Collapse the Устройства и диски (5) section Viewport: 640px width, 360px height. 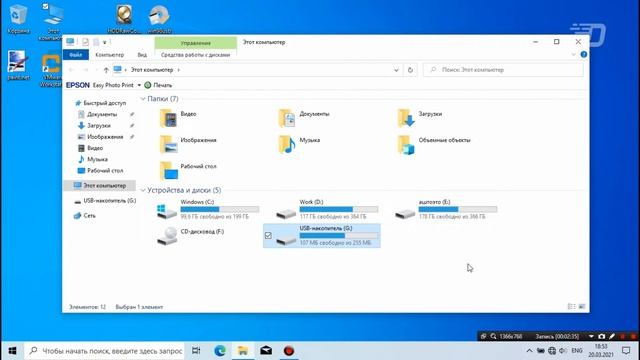(x=143, y=190)
